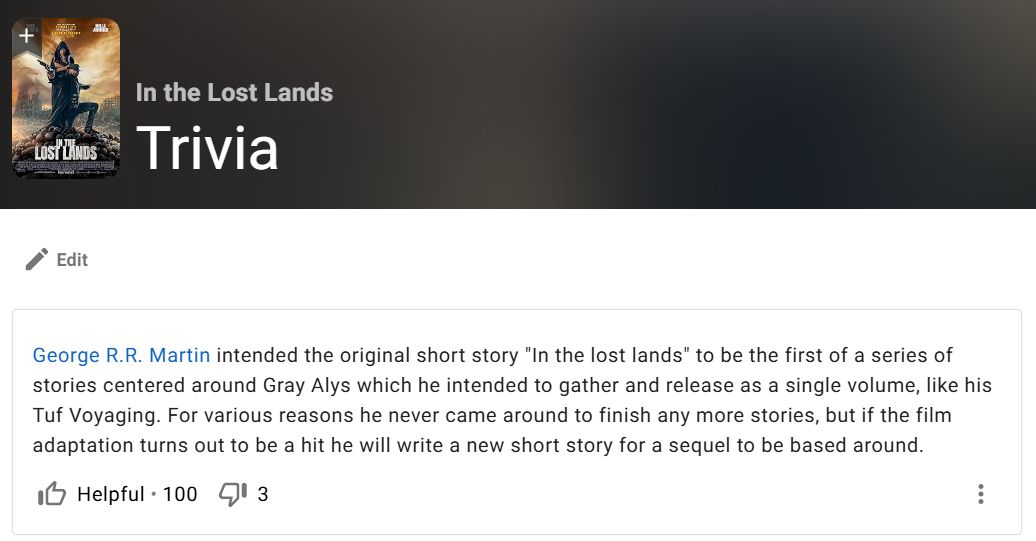Open the three-dot more options menu
Viewport: 1036px width, 541px height.
(x=981, y=494)
